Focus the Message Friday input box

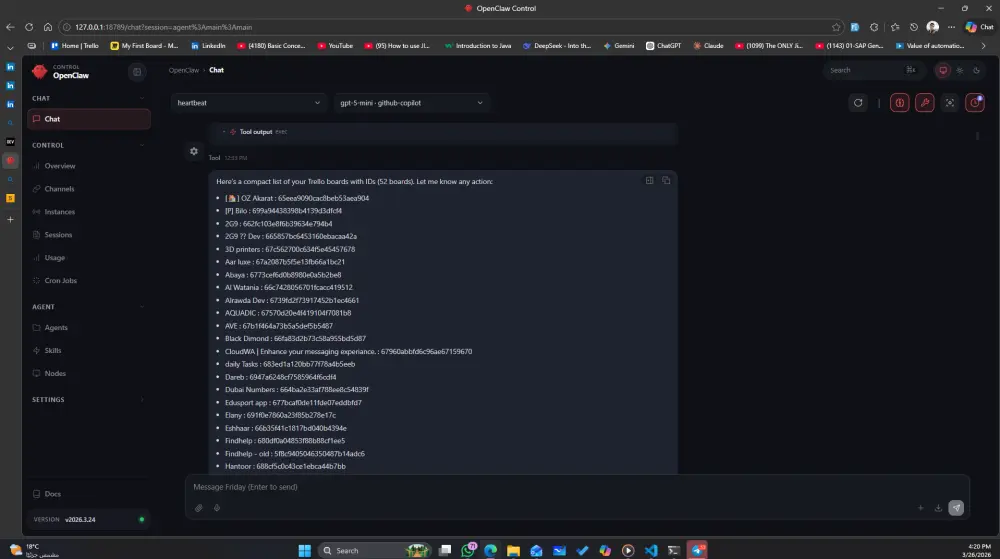pos(577,487)
